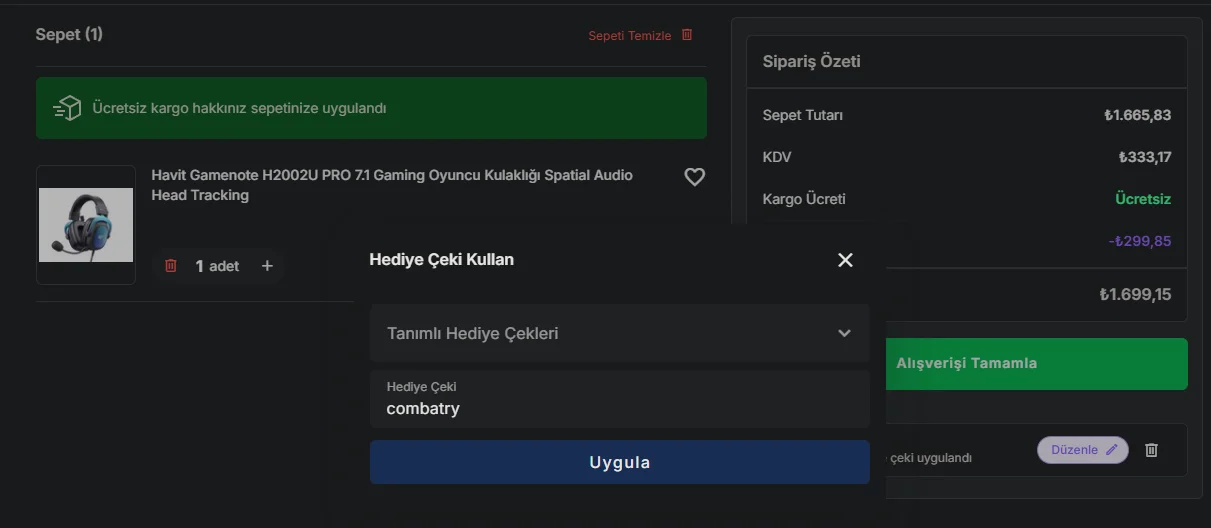This screenshot has width=1211, height=528.
Task: Click the 1 adet quantity label
Action: point(217,266)
